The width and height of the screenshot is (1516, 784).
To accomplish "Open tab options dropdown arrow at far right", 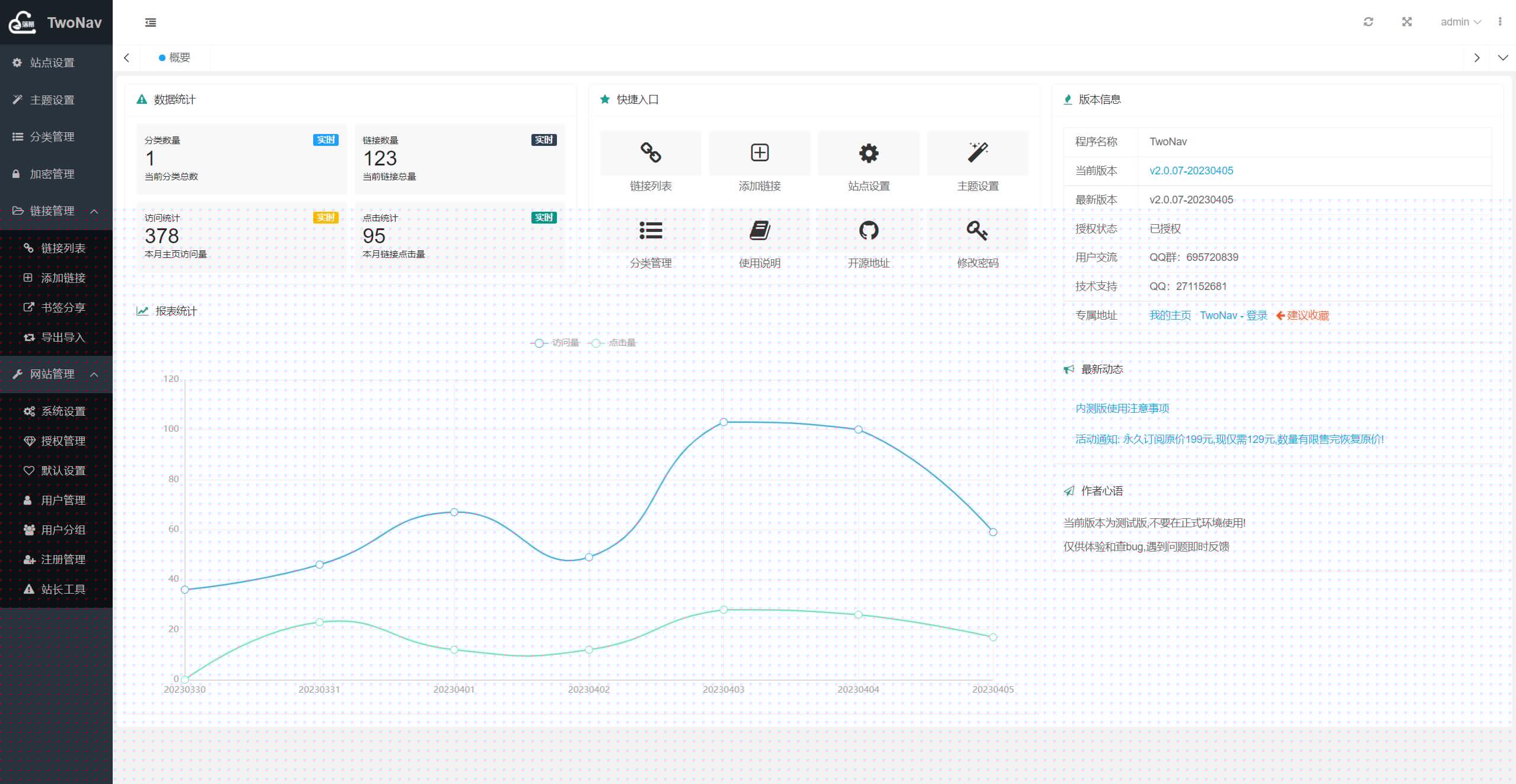I will coord(1503,58).
